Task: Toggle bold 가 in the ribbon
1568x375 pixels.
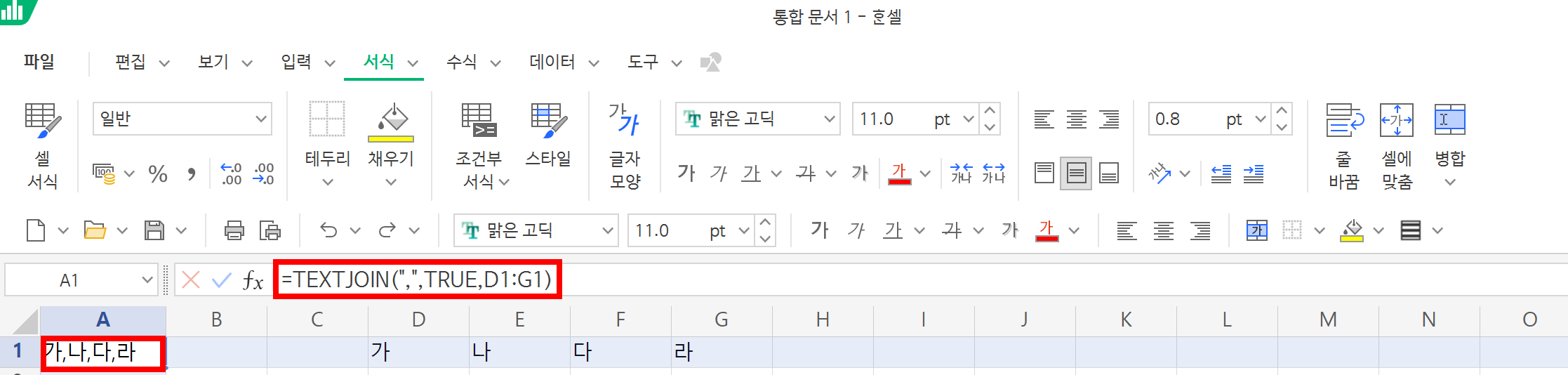Action: coord(686,173)
